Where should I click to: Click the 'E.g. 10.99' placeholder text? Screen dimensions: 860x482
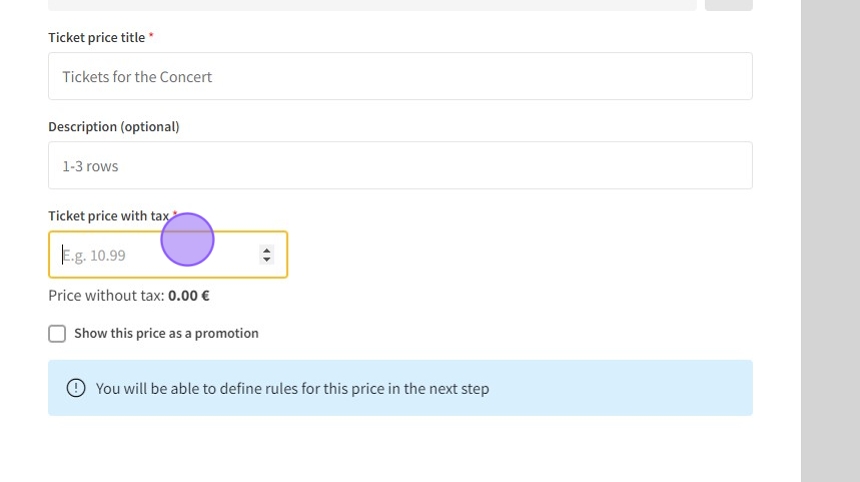[94, 256]
